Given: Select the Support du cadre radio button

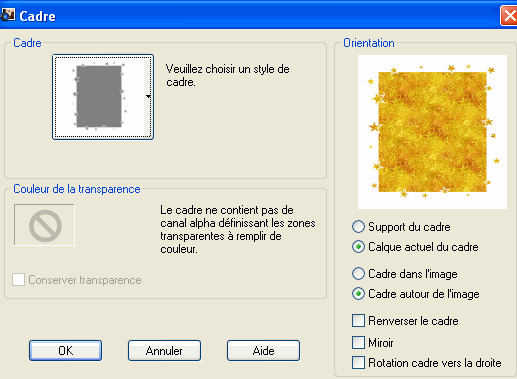Looking at the screenshot, I should [358, 227].
